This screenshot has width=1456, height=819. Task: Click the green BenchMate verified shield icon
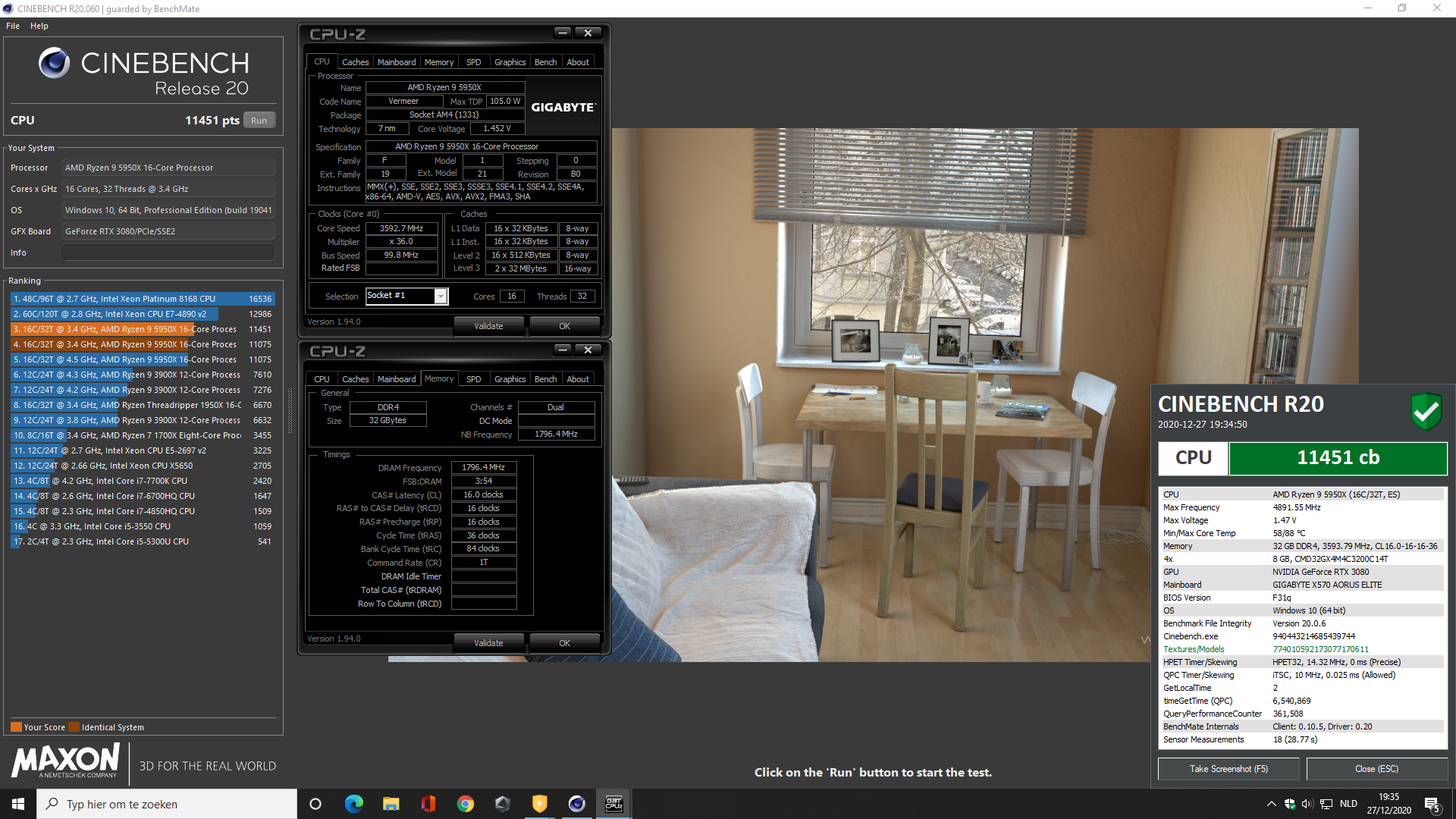point(1426,412)
